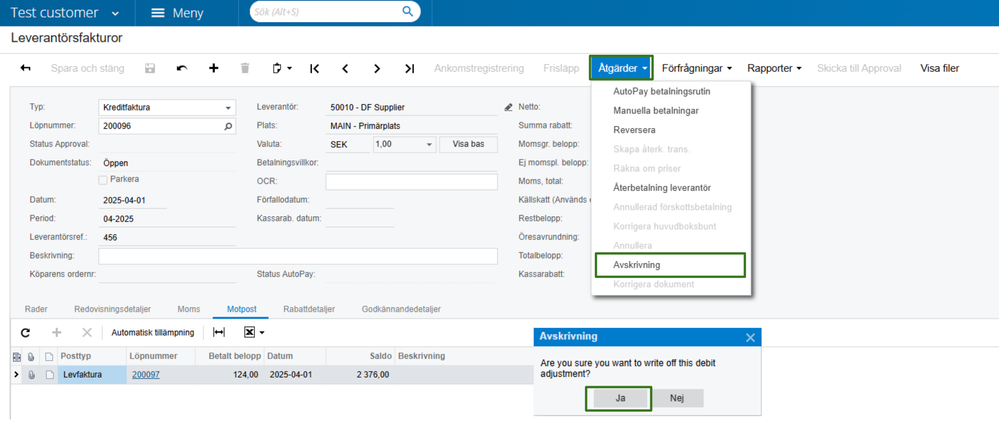Confirm write-off with Ja button
This screenshot has width=999, height=425.
619,398
